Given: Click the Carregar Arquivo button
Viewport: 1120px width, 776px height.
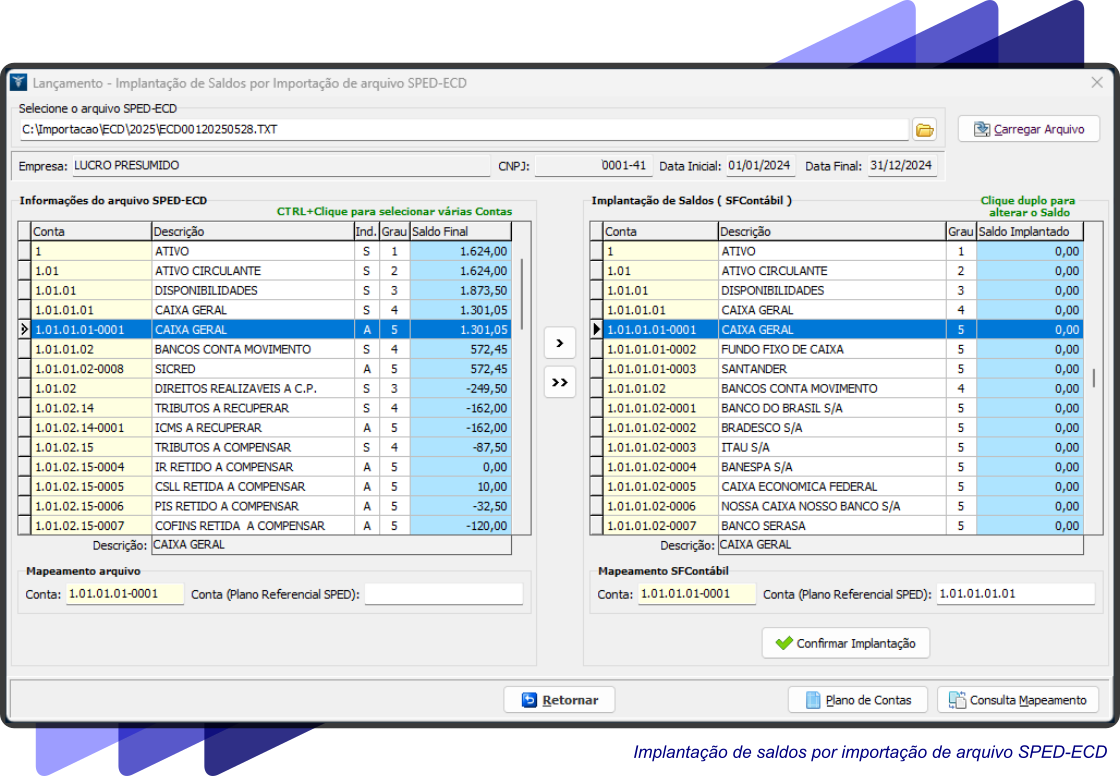Looking at the screenshot, I should click(1028, 129).
